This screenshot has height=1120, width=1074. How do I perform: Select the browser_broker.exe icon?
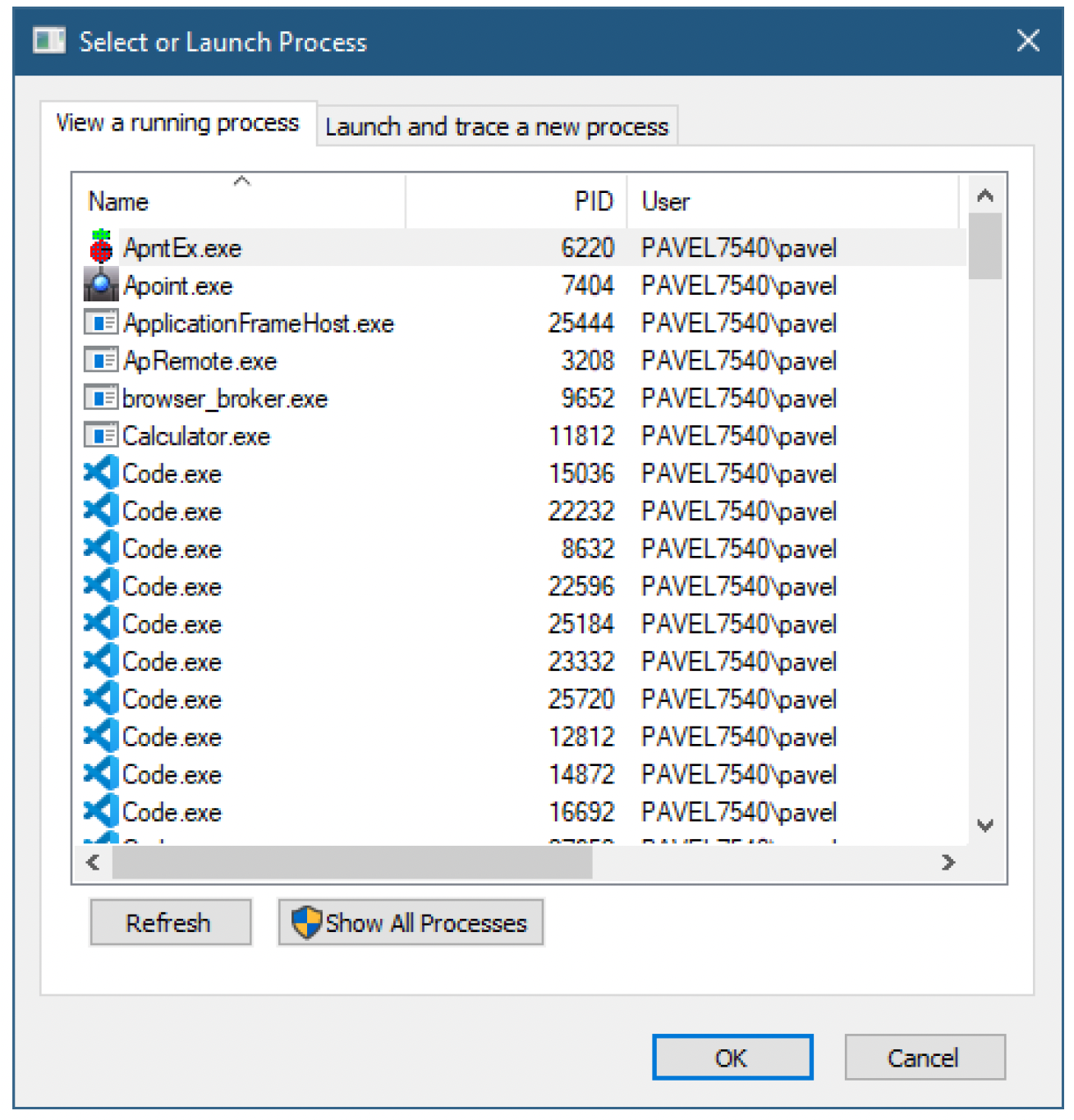coord(101,398)
